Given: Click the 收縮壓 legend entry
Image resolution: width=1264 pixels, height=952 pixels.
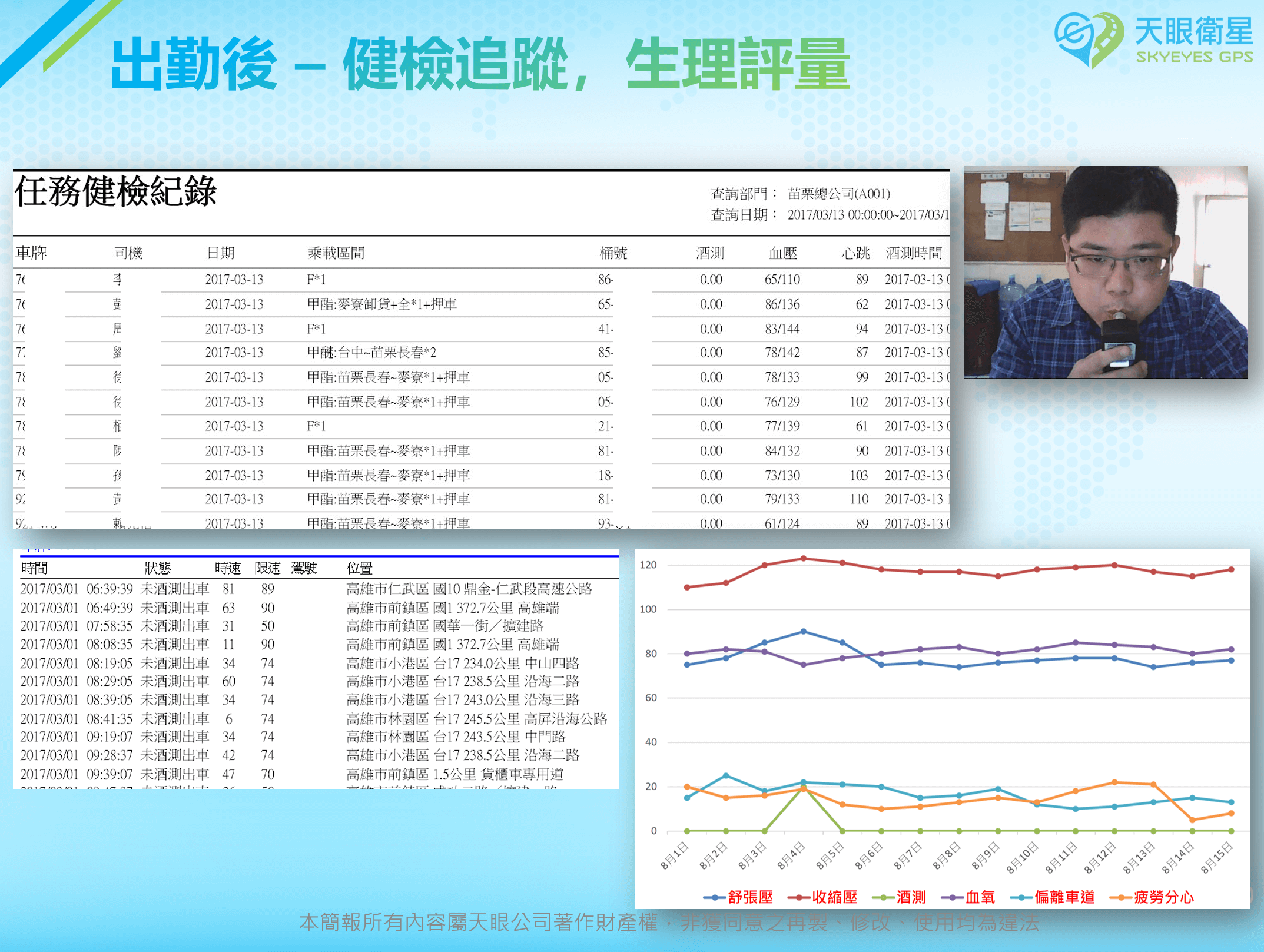Looking at the screenshot, I should coord(834,897).
